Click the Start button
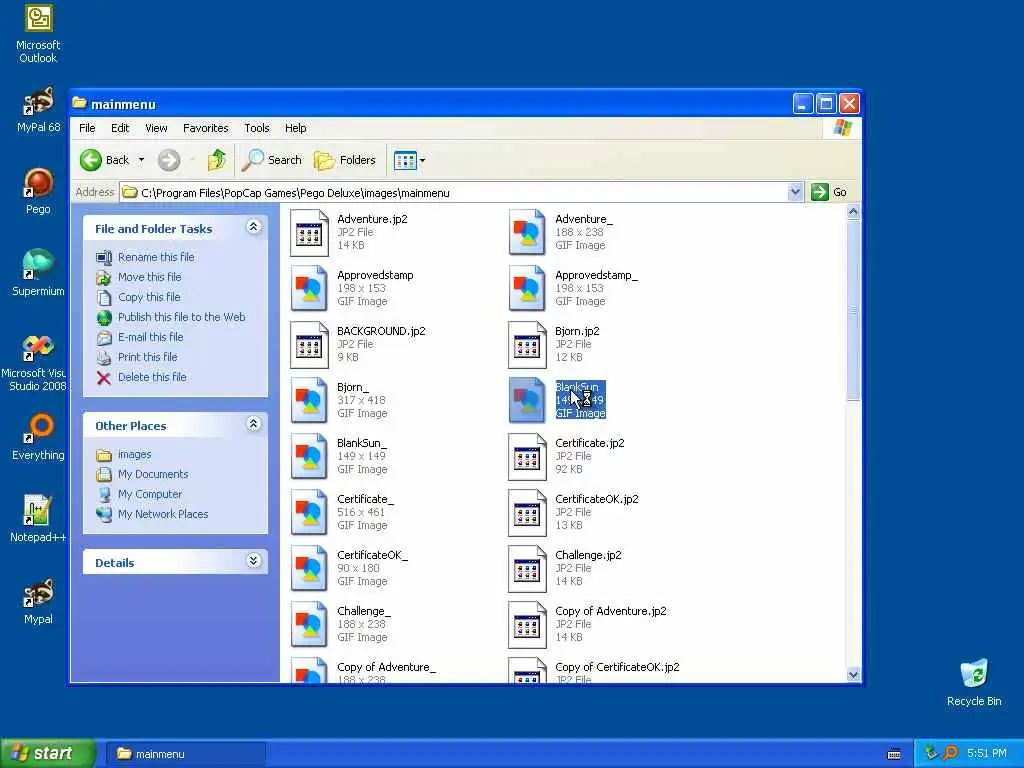The image size is (1024, 768). 46,753
